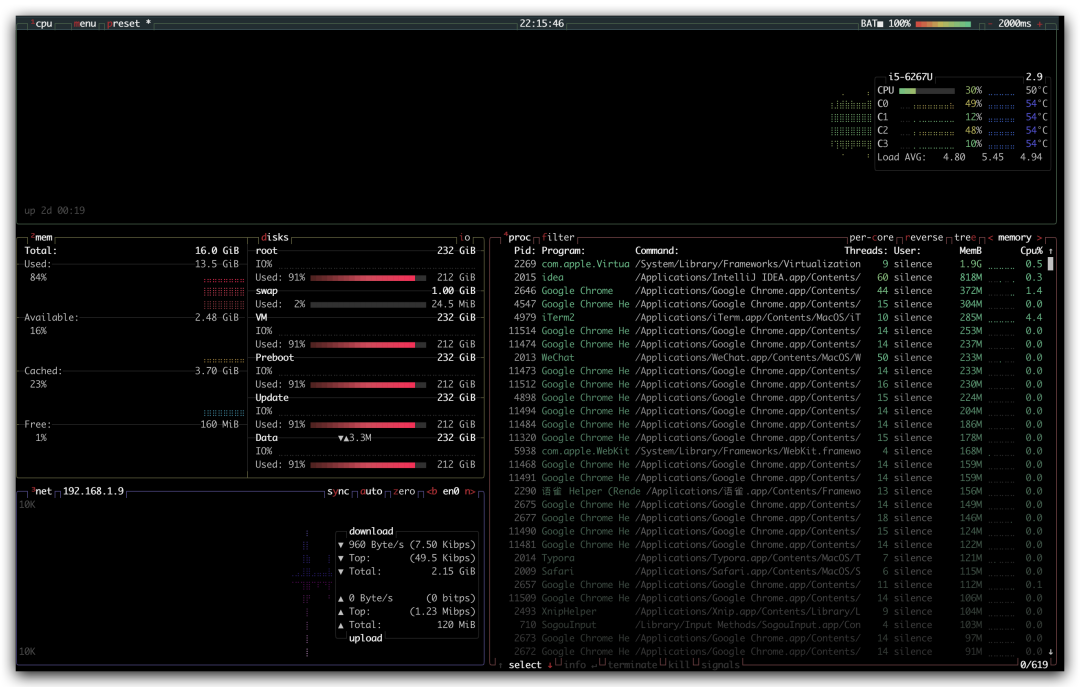The height and width of the screenshot is (687, 1080).
Task: Click the swap disk entry
Action: pos(267,291)
